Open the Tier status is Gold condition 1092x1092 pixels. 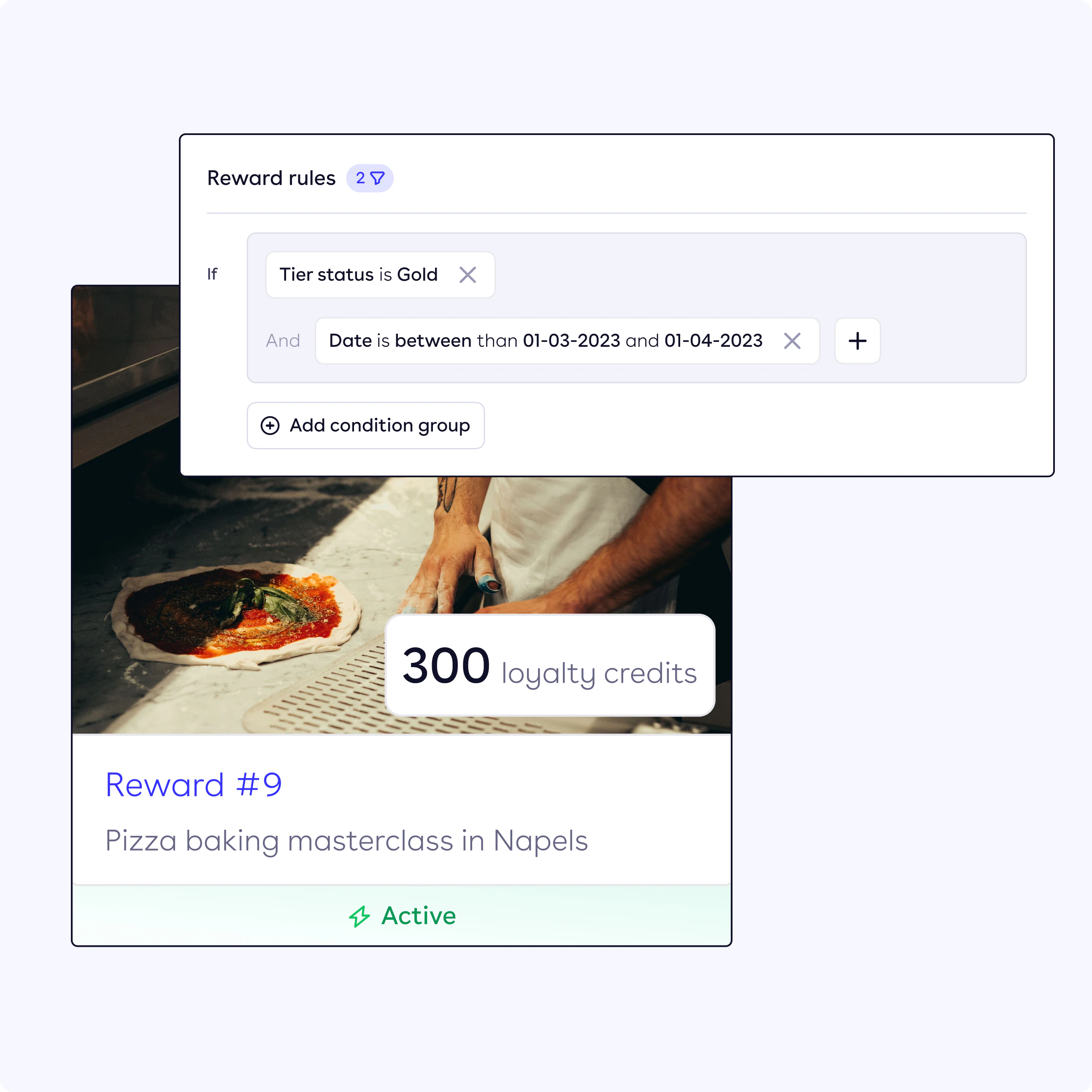pyautogui.click(x=358, y=275)
